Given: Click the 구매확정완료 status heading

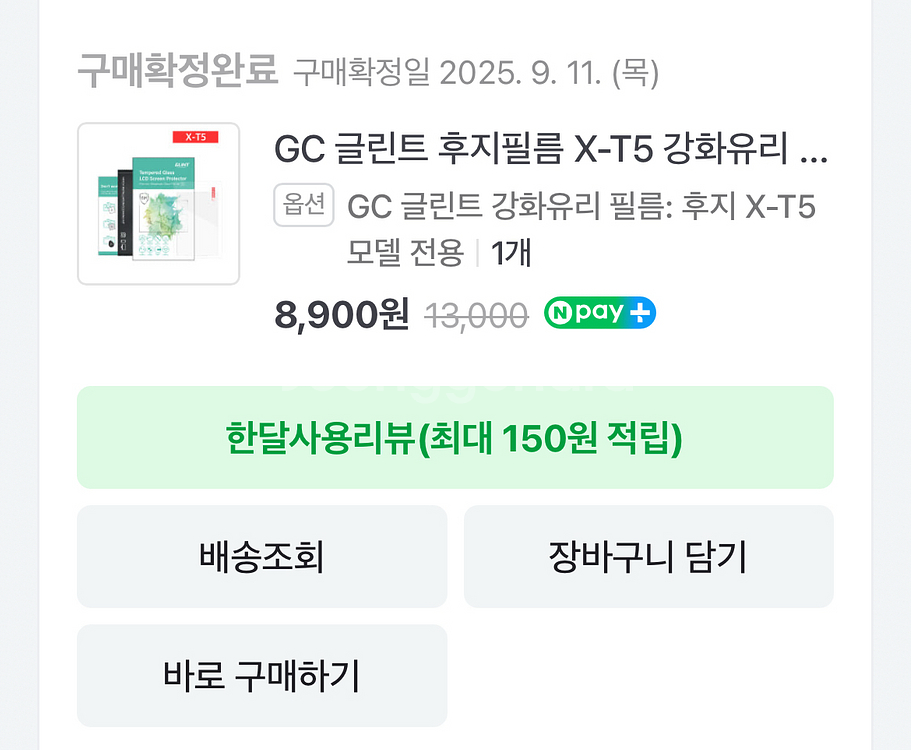Looking at the screenshot, I should (177, 72).
